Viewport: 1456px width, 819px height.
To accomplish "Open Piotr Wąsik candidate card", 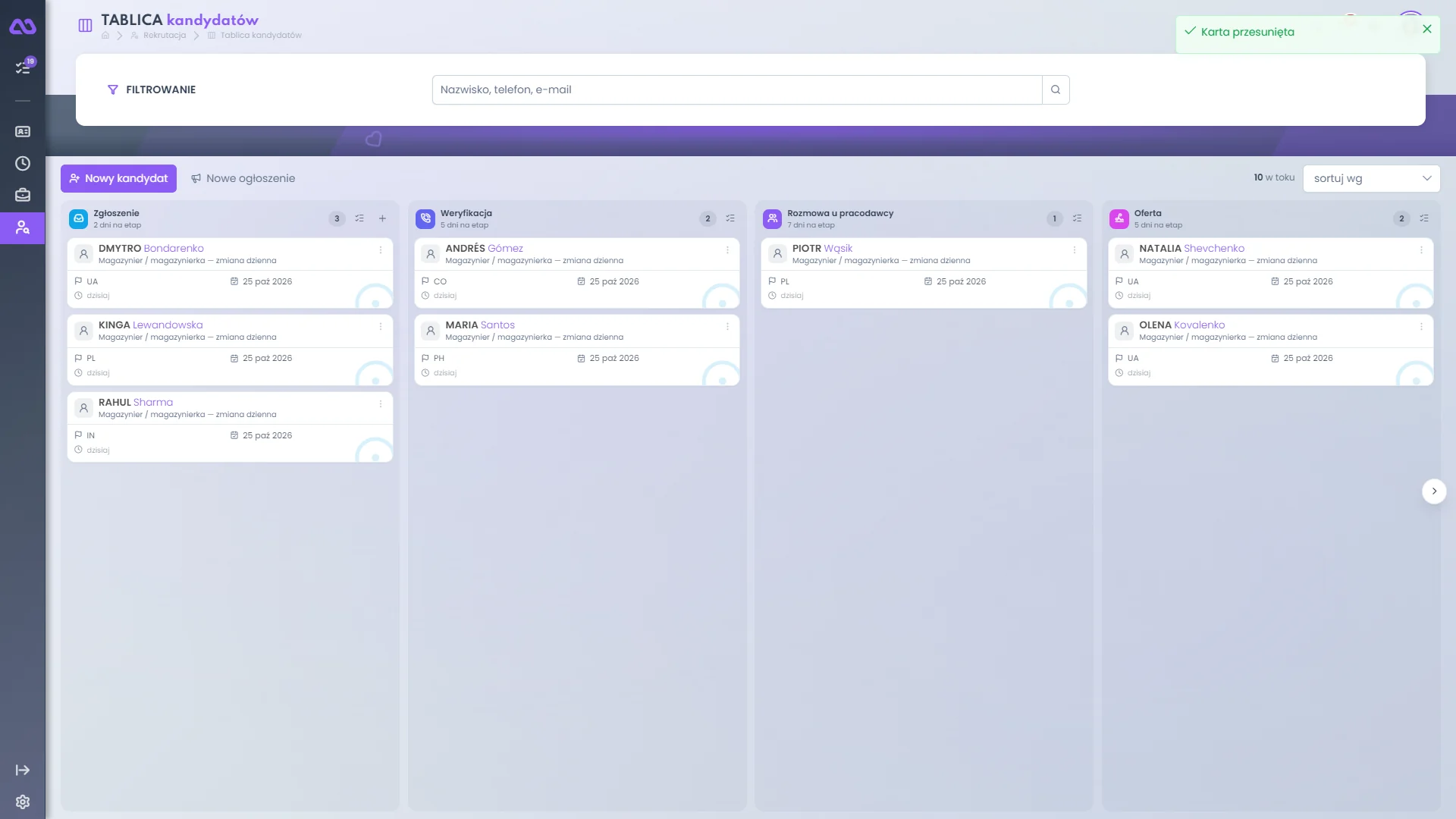I will (x=924, y=273).
